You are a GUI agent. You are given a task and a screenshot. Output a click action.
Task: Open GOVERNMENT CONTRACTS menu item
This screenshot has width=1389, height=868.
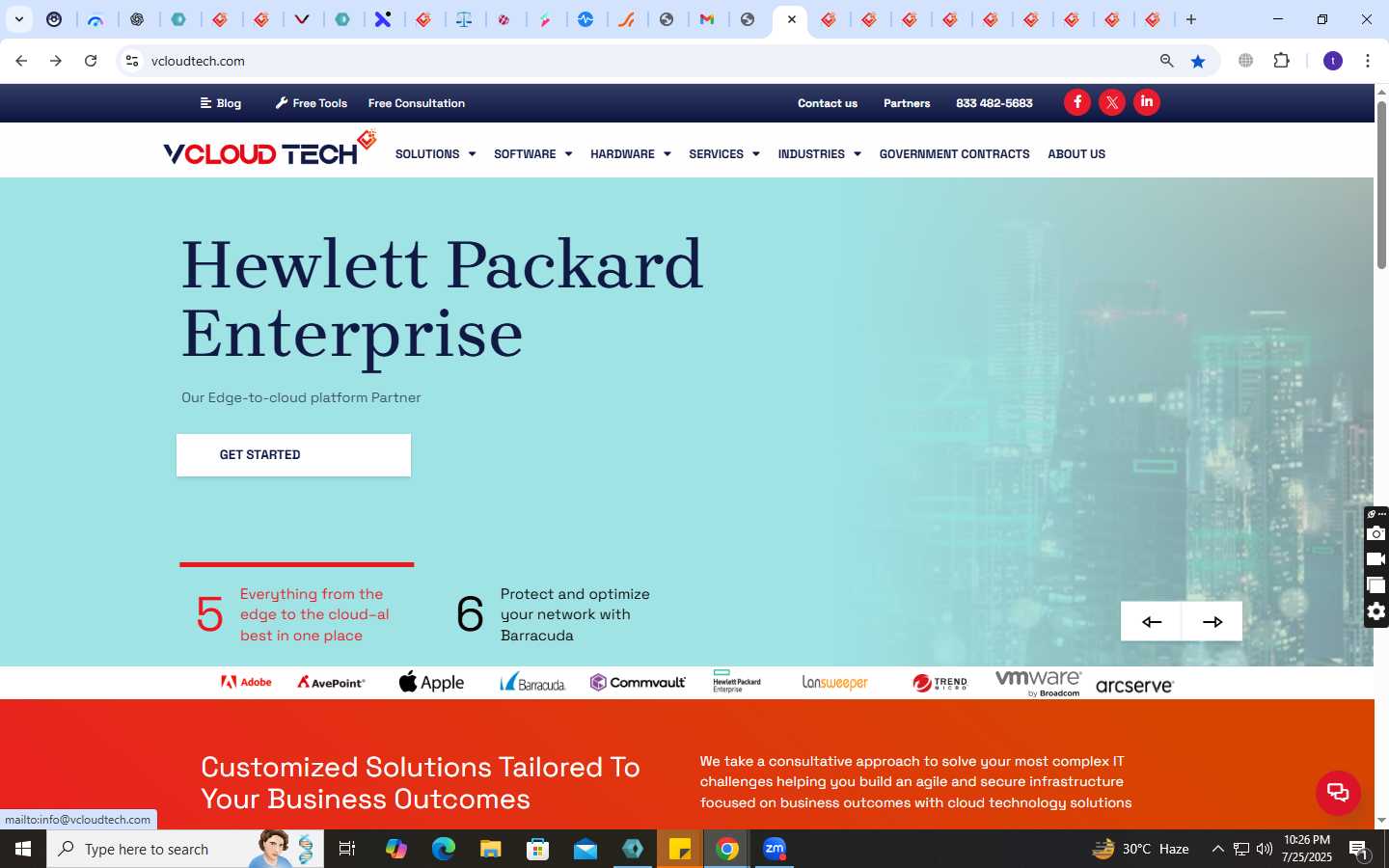(954, 154)
